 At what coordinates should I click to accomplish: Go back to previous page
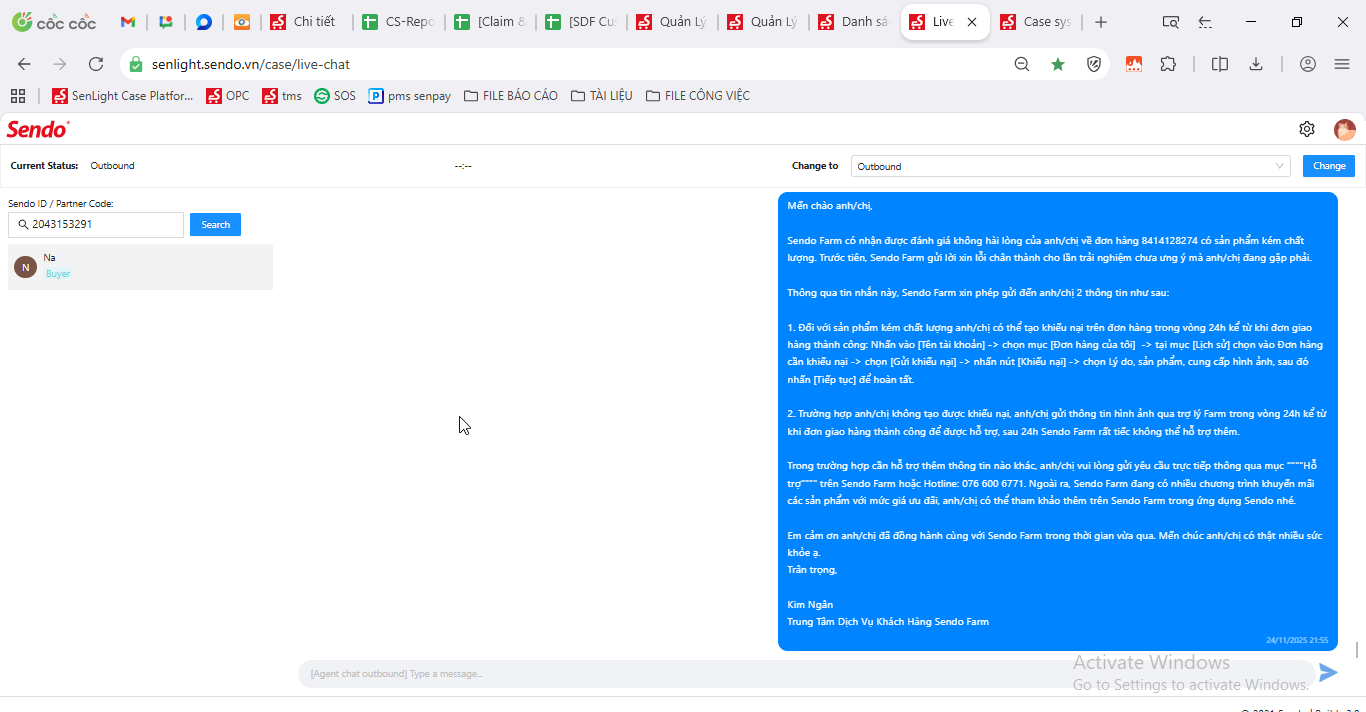click(x=24, y=64)
